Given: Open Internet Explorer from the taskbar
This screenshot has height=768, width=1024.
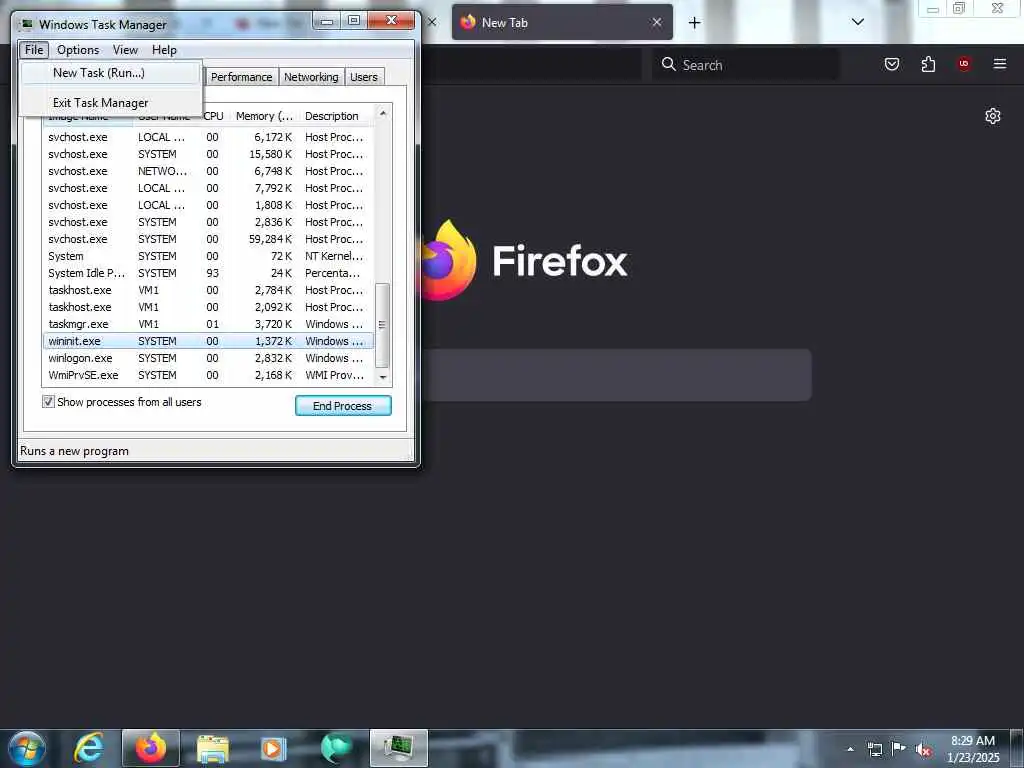Looking at the screenshot, I should point(89,748).
